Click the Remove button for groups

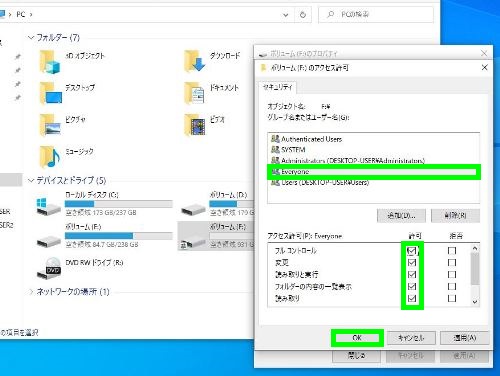click(455, 215)
